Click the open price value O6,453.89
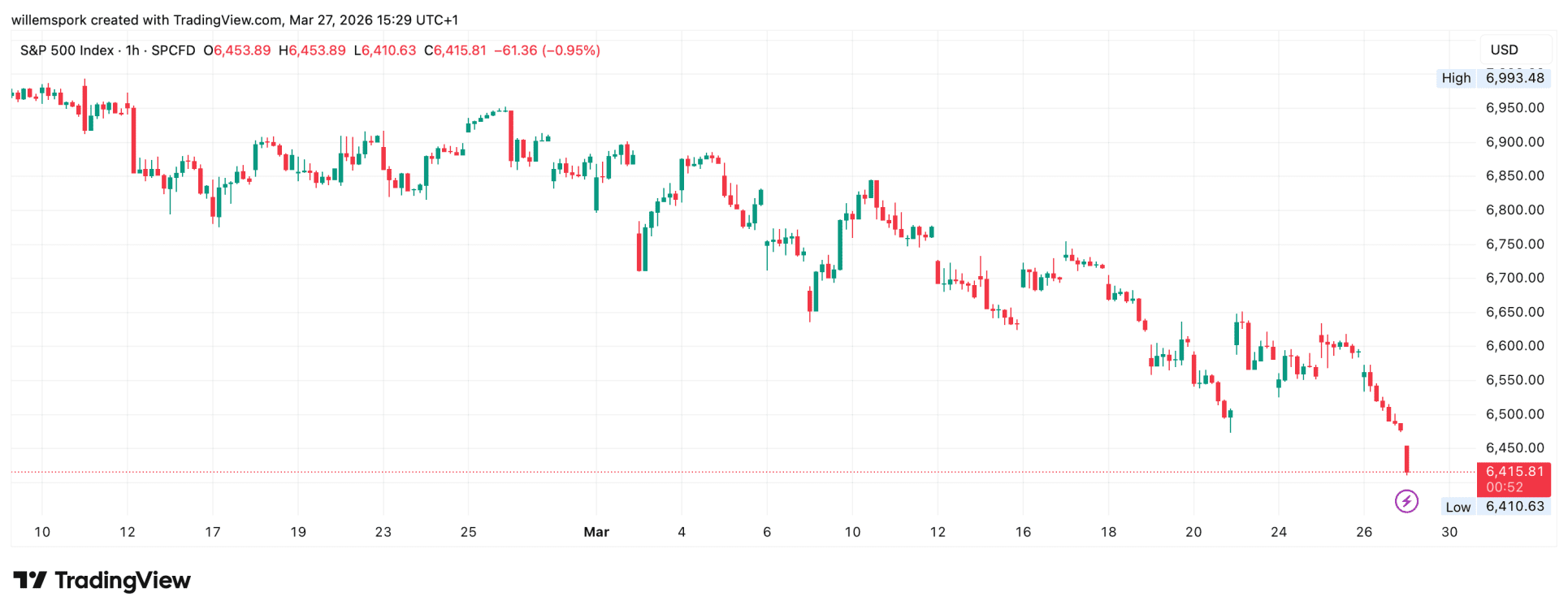 coord(237,50)
